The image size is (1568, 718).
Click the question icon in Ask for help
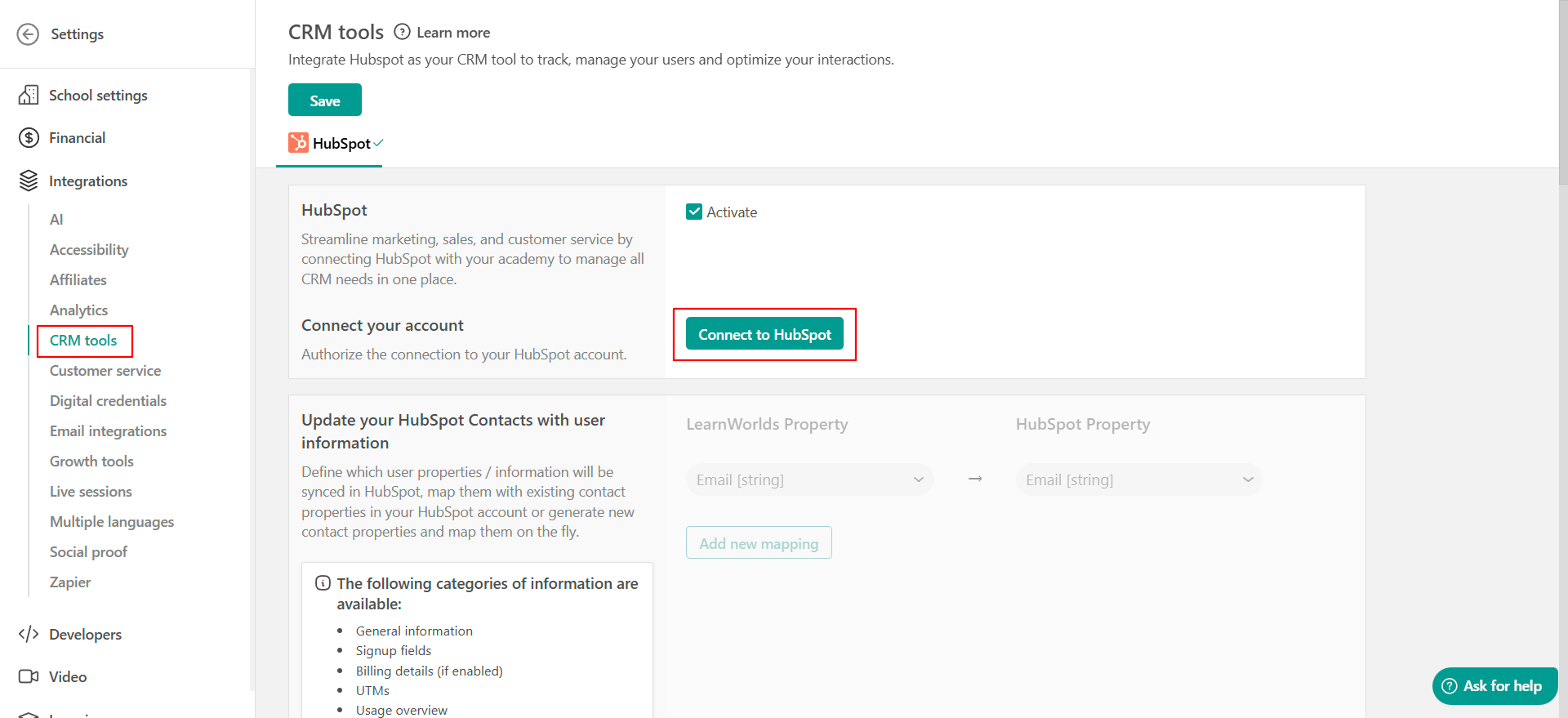[x=1450, y=686]
